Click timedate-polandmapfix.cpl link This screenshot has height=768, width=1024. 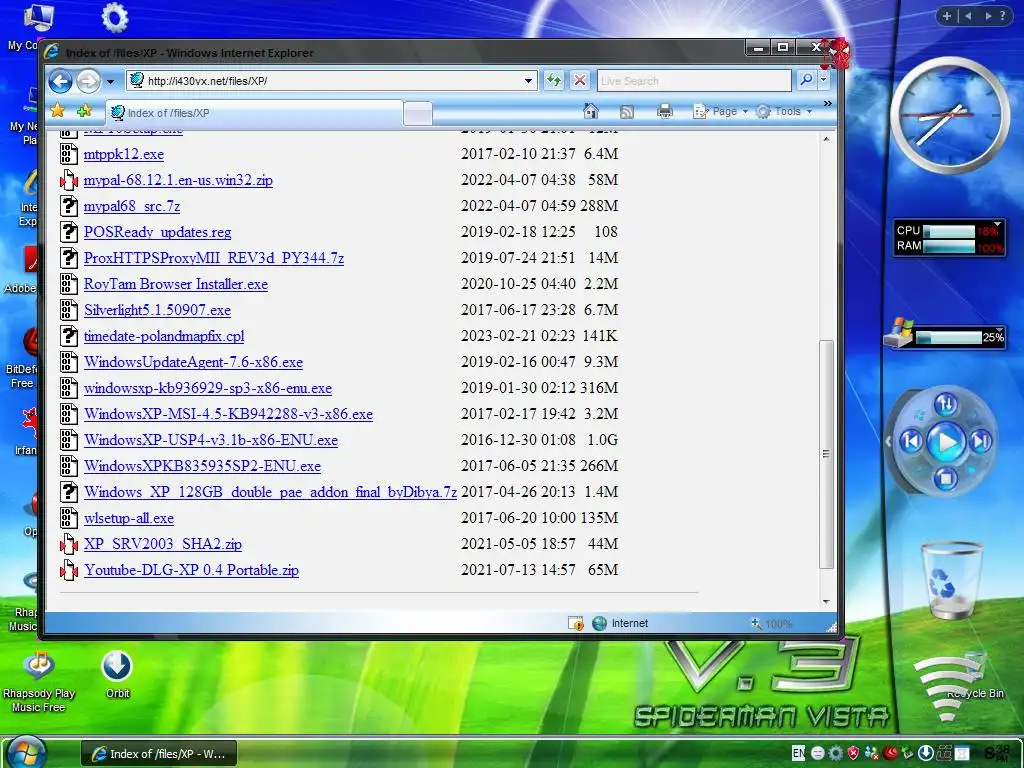[164, 336]
